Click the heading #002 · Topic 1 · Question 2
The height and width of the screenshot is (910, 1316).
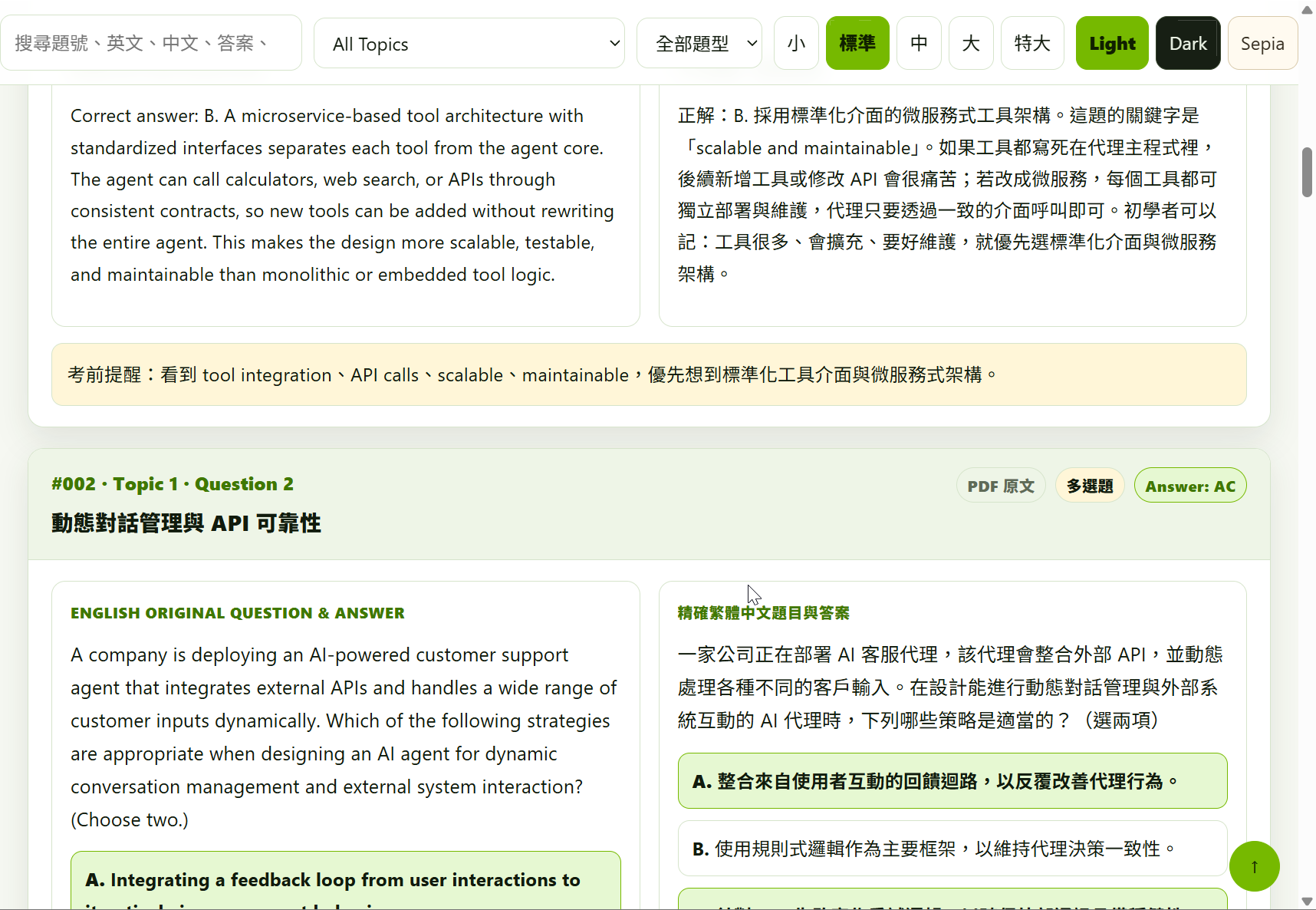click(x=173, y=484)
